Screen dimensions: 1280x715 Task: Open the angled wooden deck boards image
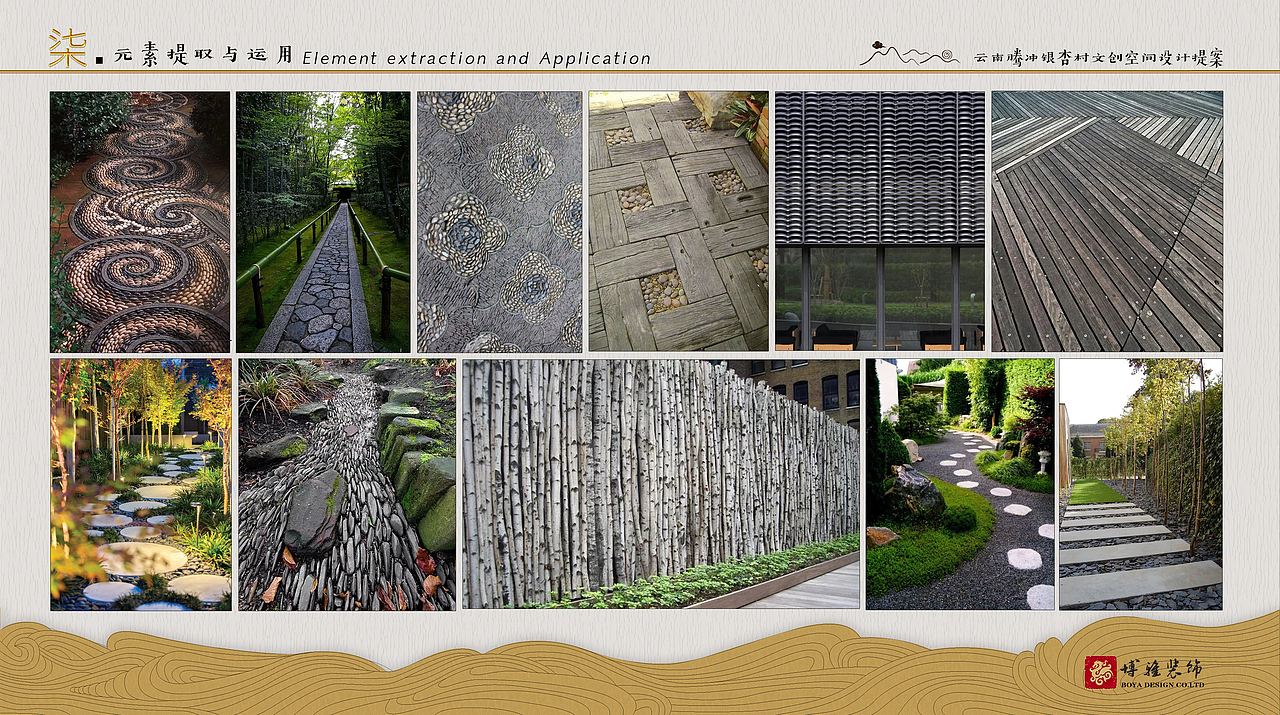[x=1107, y=221]
